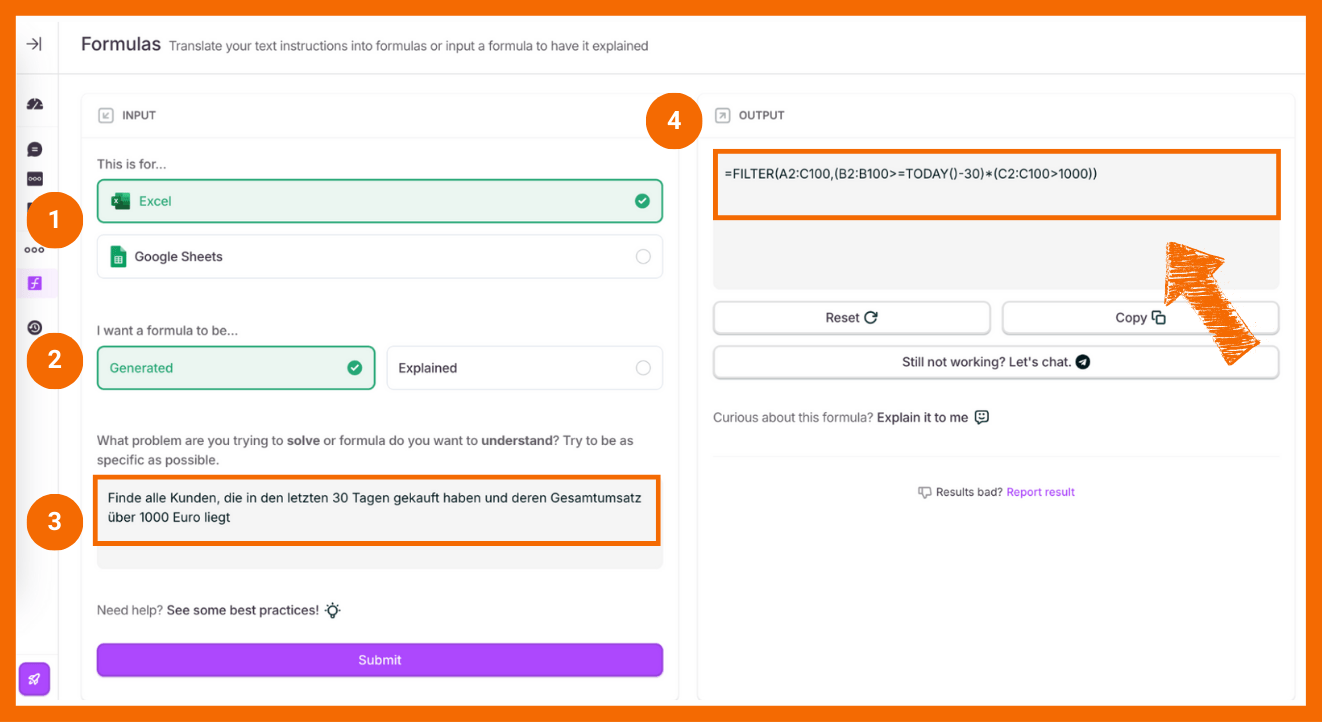Open the history clock icon in sidebar
This screenshot has height=722, width=1322.
point(35,327)
